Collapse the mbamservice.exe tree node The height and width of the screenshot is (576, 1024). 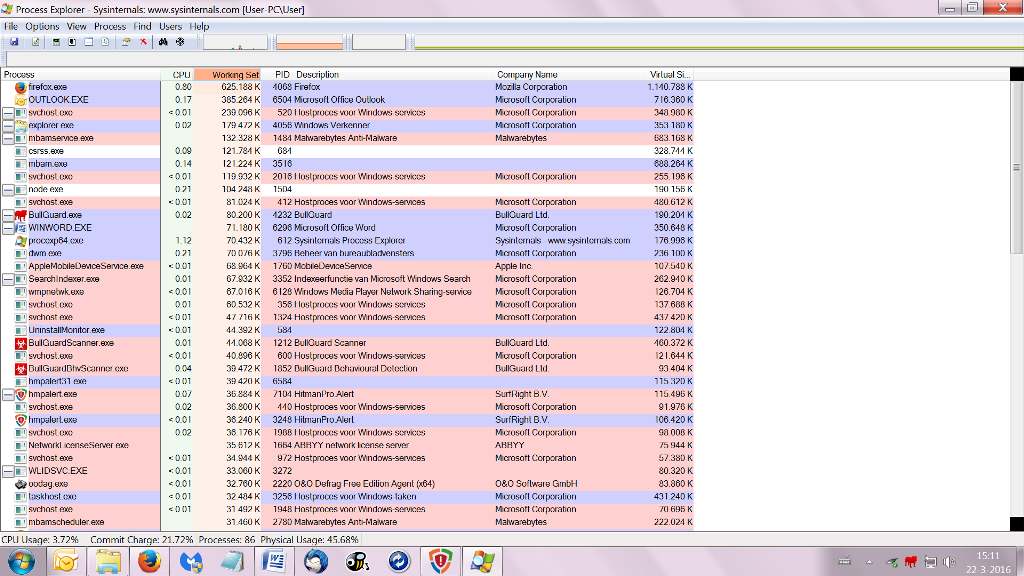(x=8, y=138)
